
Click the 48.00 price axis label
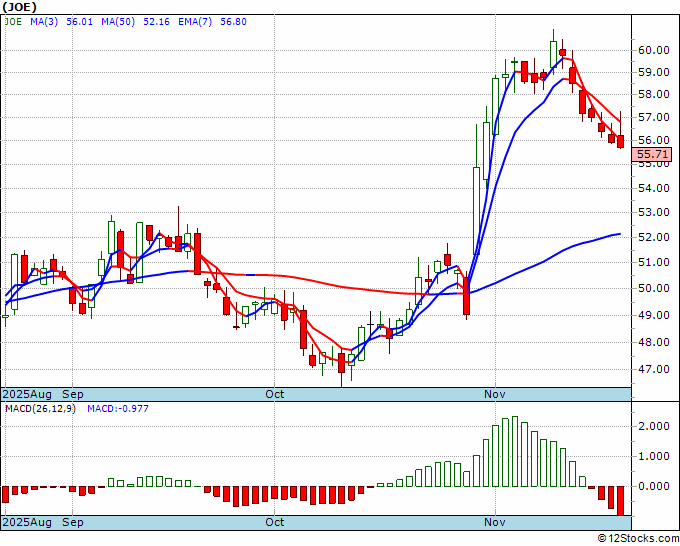pos(654,342)
